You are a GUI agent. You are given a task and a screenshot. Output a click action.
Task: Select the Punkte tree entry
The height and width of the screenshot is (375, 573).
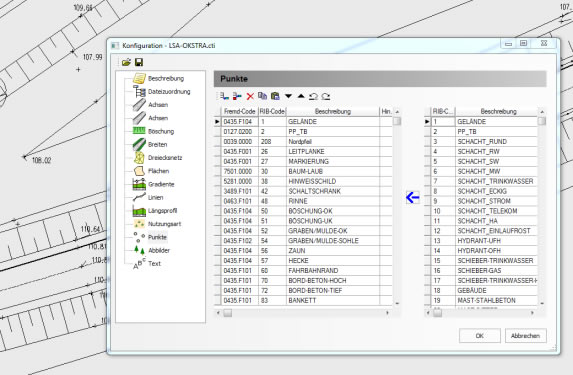point(157,237)
